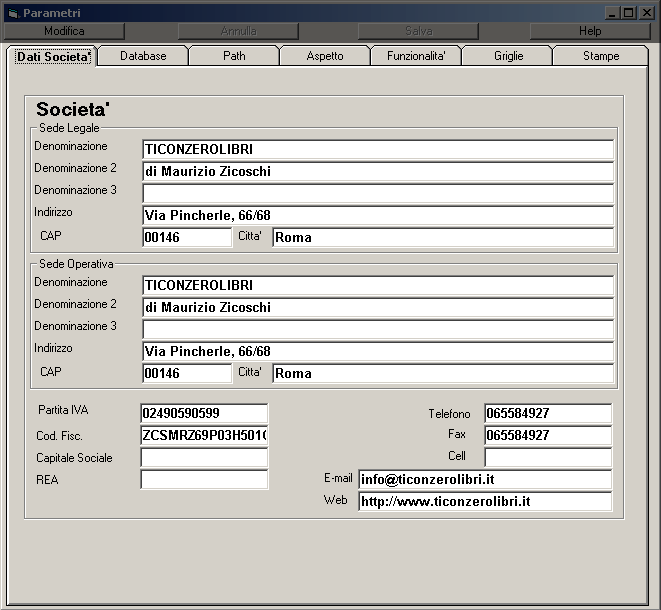The height and width of the screenshot is (610, 661).
Task: Focus the REA input field
Action: point(204,479)
